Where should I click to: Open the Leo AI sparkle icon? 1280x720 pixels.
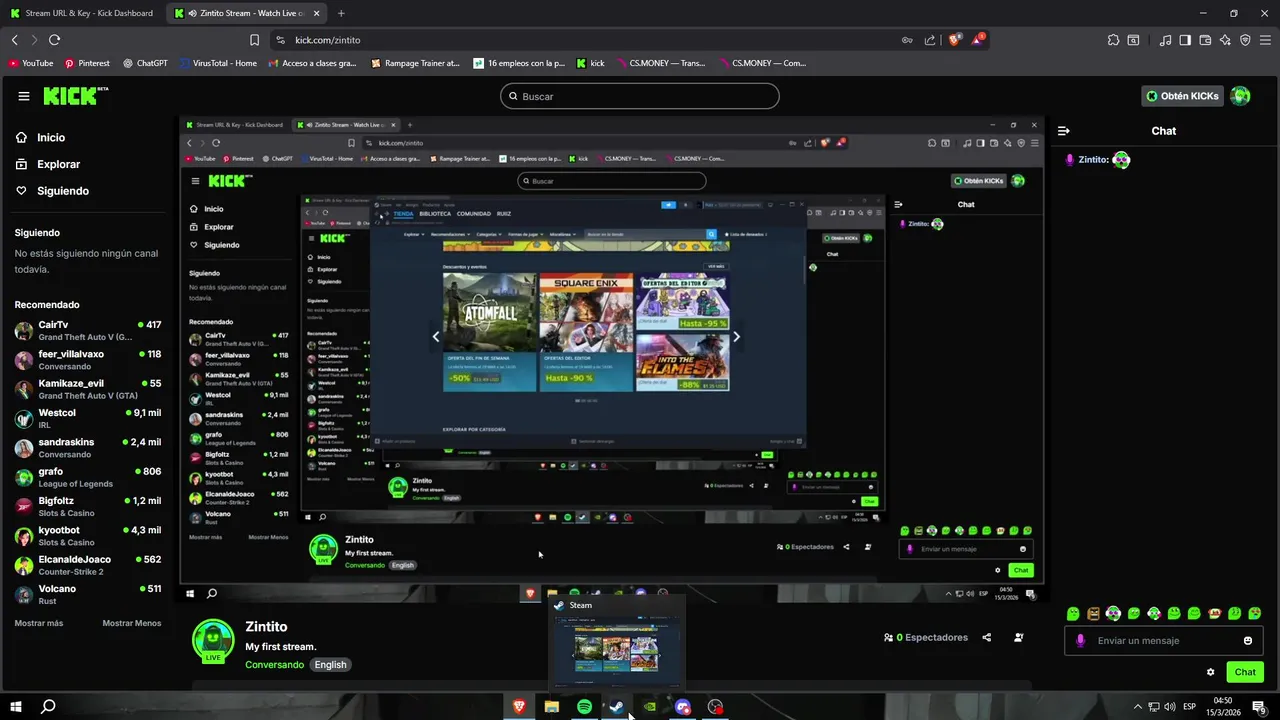click(x=1225, y=40)
